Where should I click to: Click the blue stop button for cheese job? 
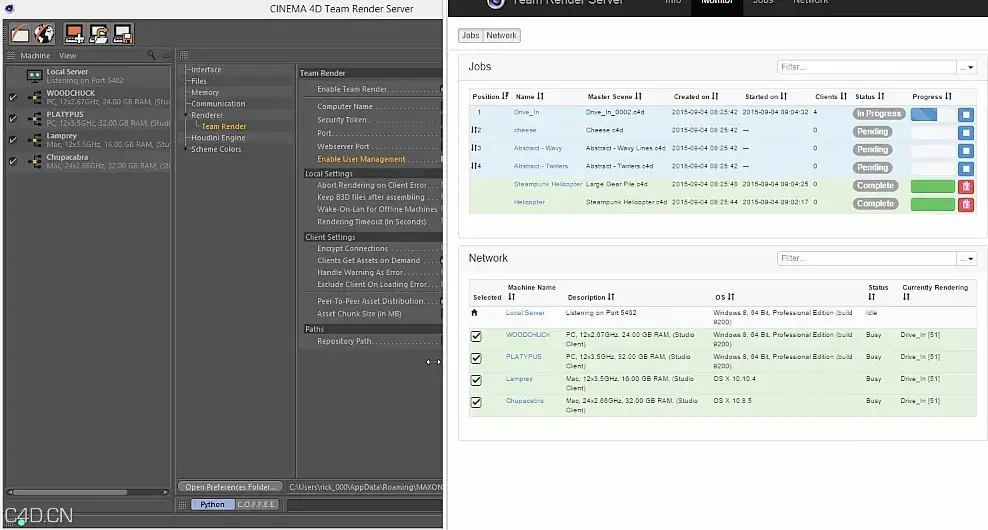965,132
